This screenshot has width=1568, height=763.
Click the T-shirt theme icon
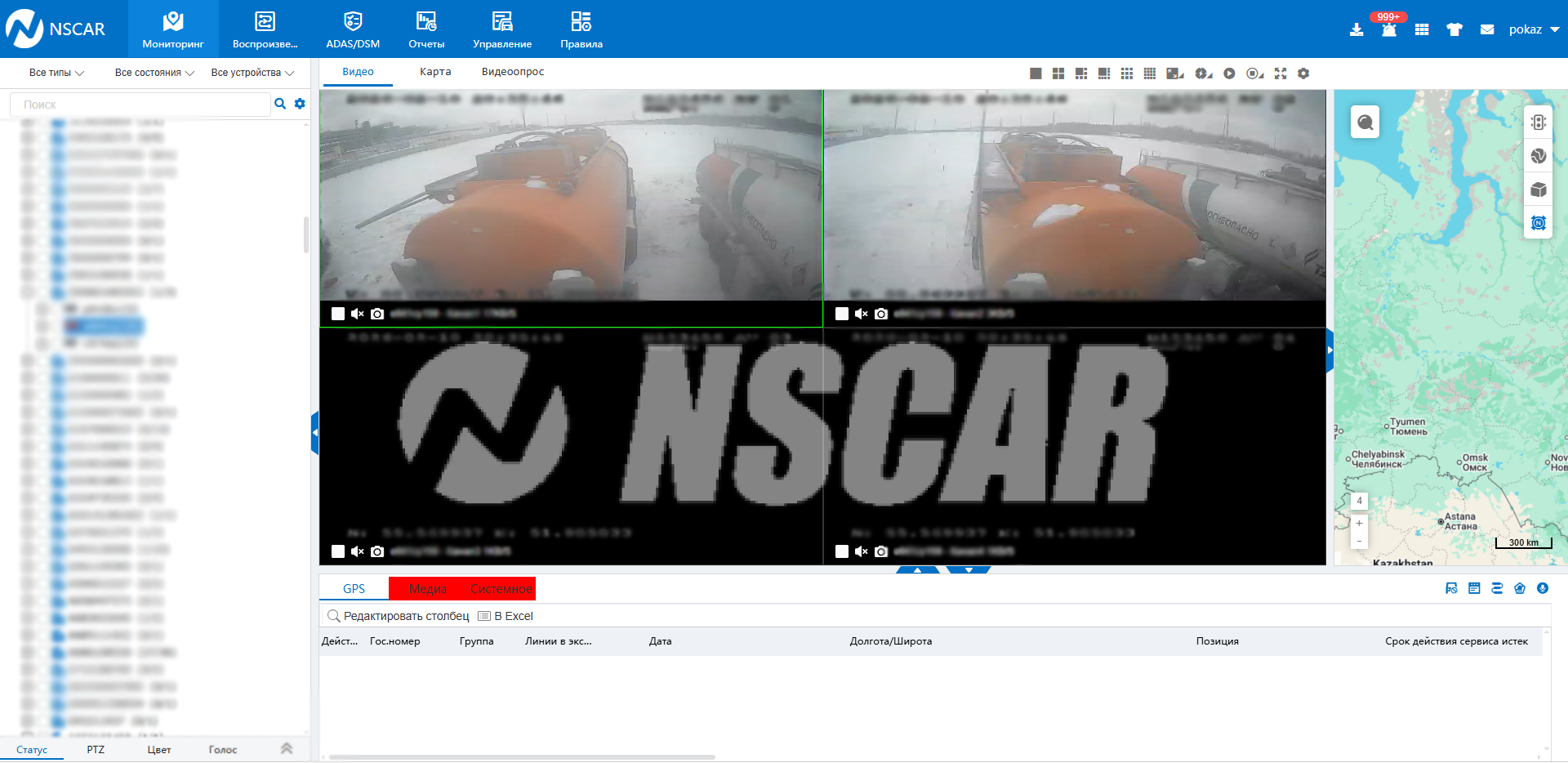click(1454, 29)
